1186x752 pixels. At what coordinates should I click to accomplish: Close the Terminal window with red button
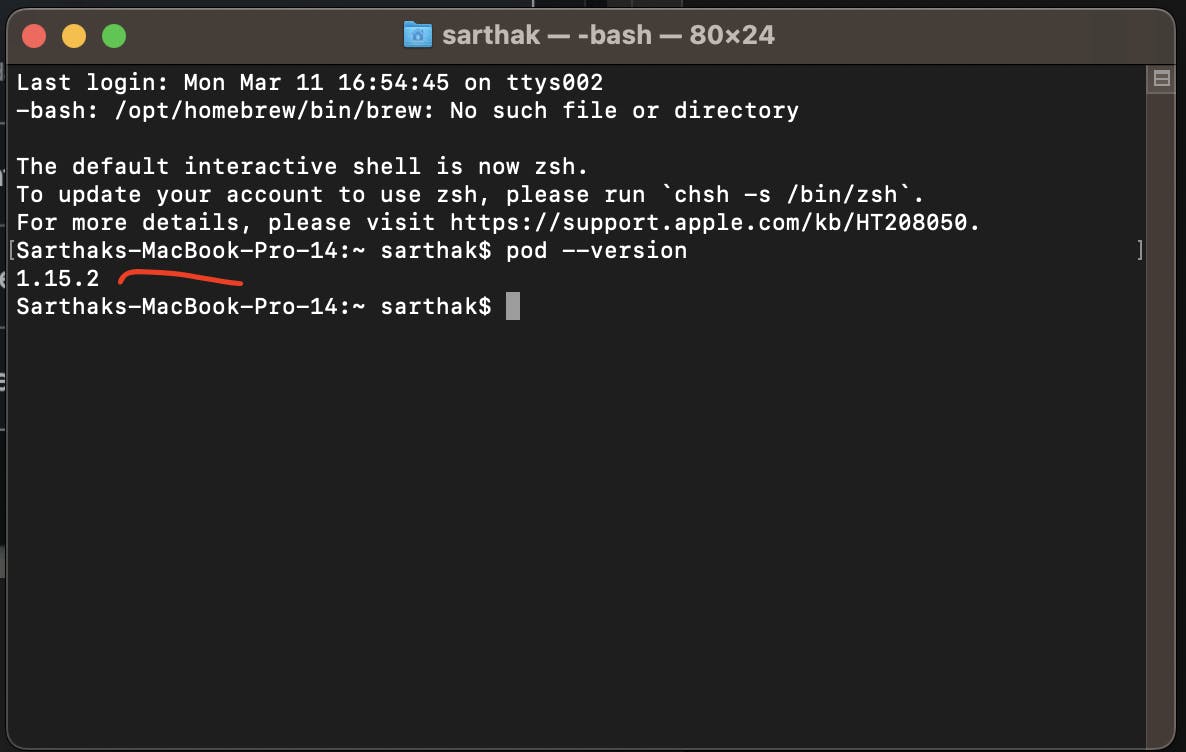click(x=34, y=36)
